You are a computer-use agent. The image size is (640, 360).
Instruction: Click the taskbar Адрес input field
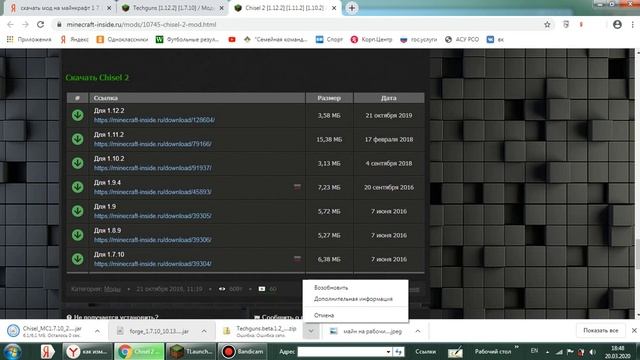(341, 351)
